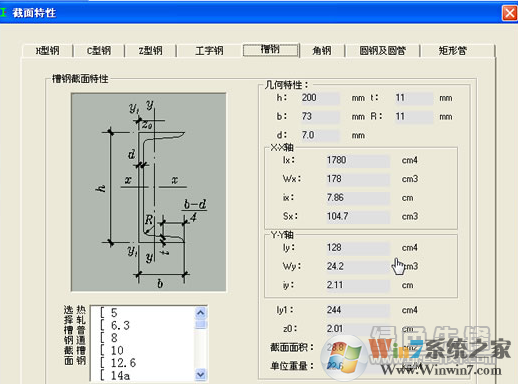Open the C型钢 tab
The height and width of the screenshot is (384, 518).
coord(99,51)
